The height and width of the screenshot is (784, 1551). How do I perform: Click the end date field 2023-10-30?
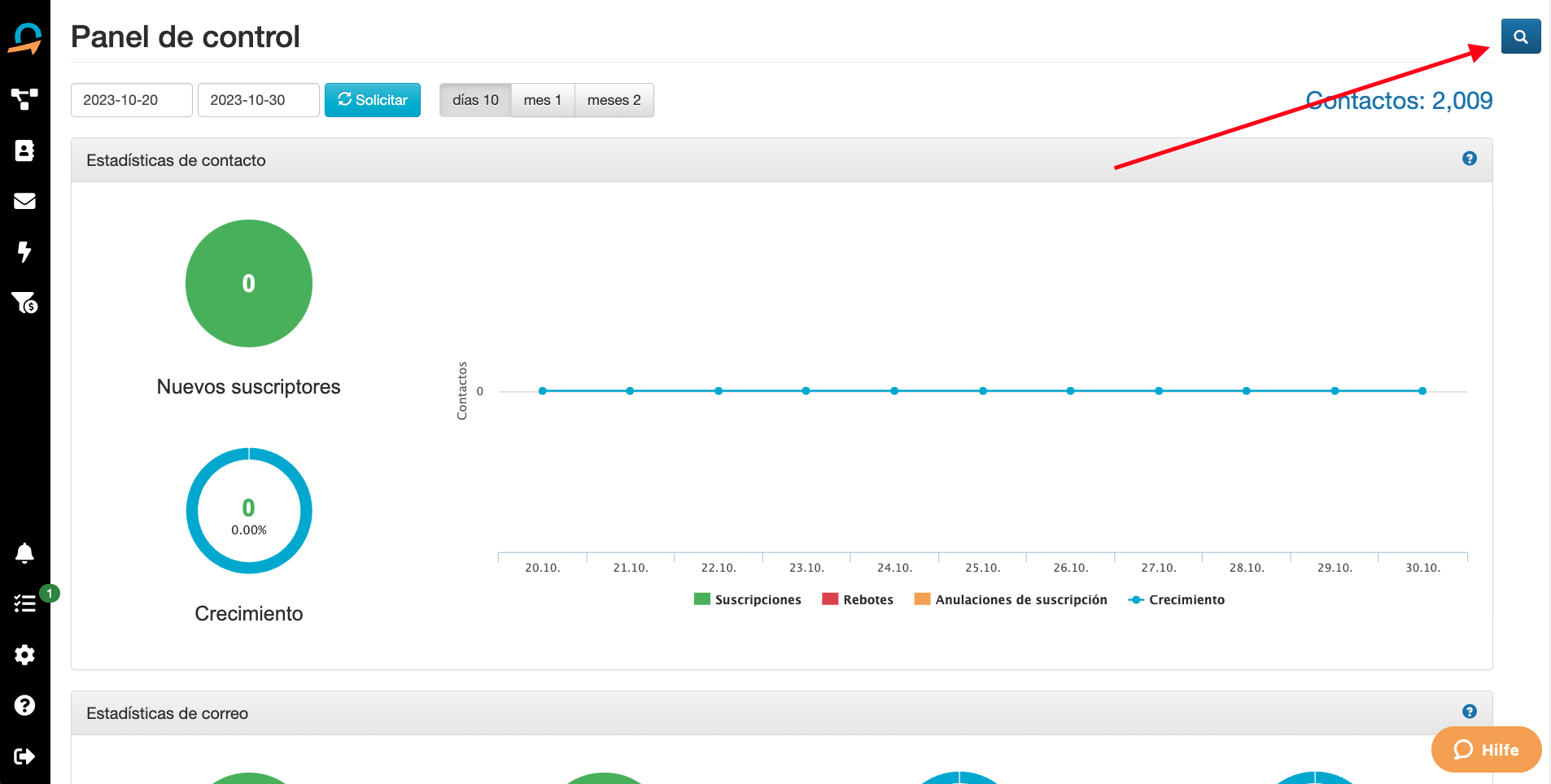pos(258,100)
